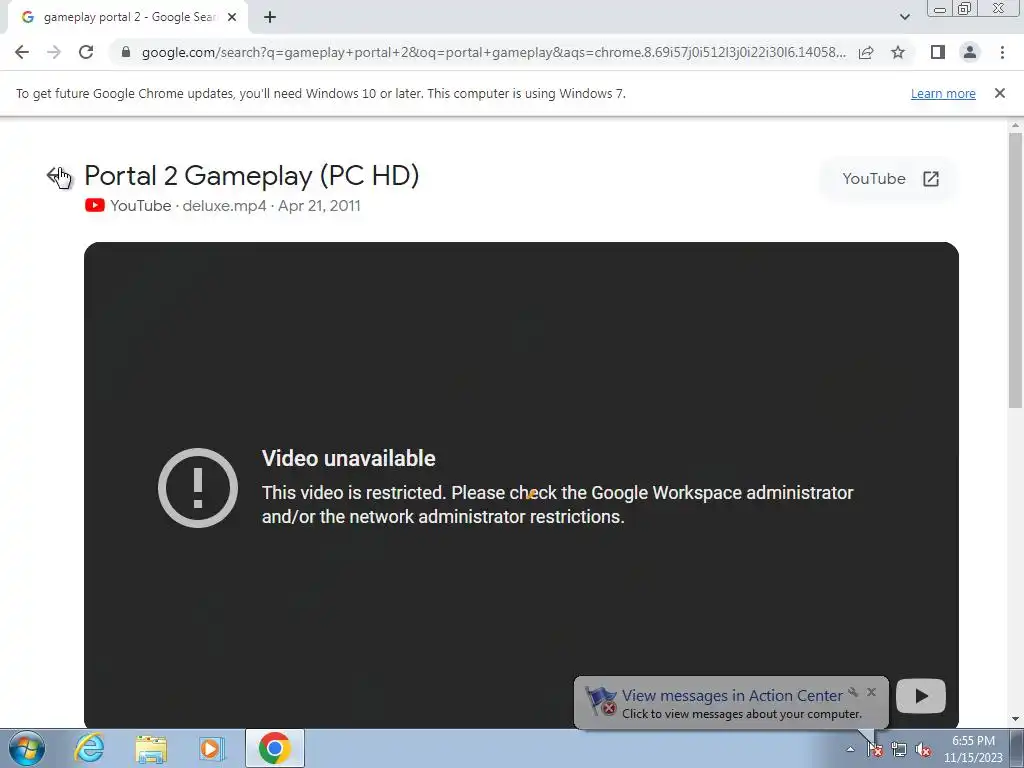This screenshot has width=1024, height=768.
Task: Select the gameplay portal 2 Google Search tab
Action: [128, 18]
